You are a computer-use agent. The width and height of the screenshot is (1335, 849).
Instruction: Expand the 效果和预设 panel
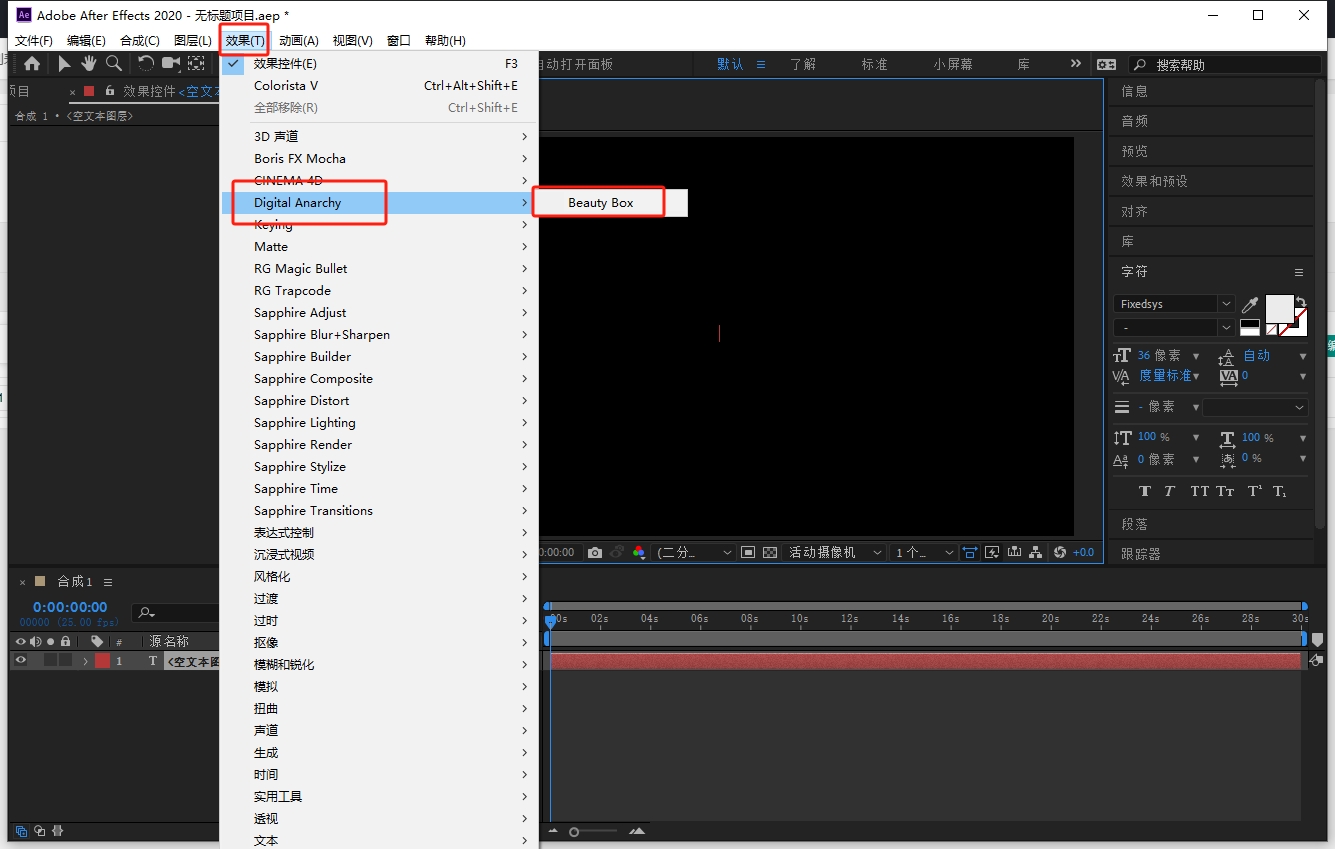click(x=1154, y=181)
